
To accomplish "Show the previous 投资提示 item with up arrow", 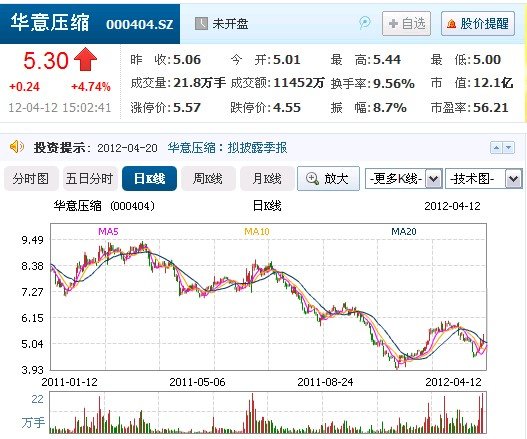I will [496, 148].
